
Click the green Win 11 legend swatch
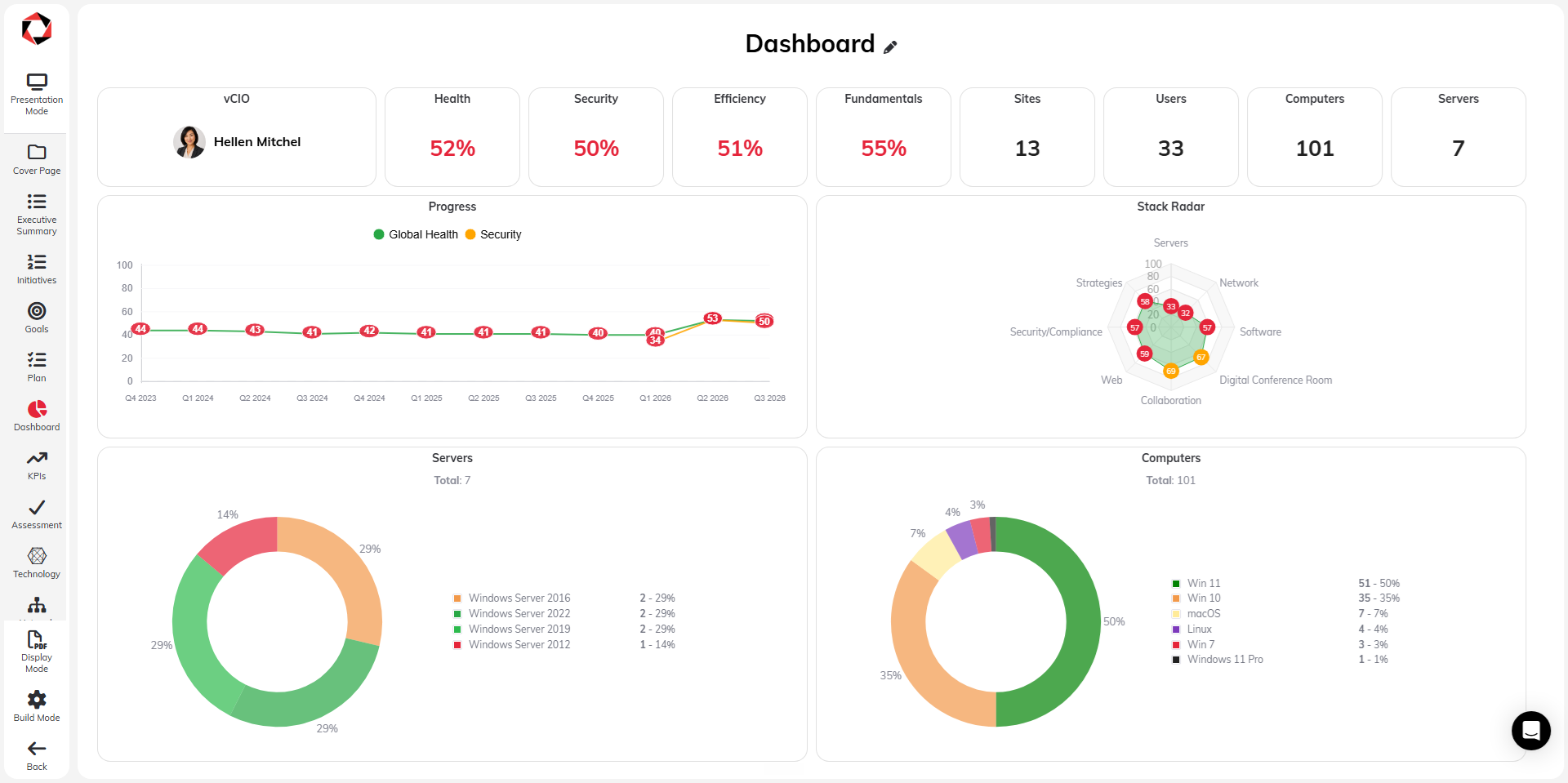click(x=1176, y=584)
